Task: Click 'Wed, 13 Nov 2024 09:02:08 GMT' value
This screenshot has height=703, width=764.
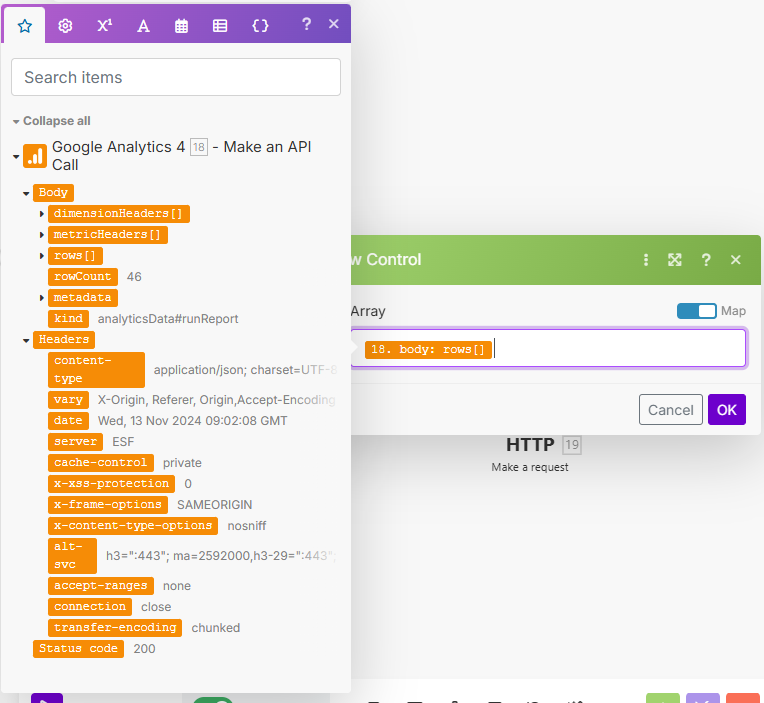Action: click(x=192, y=421)
